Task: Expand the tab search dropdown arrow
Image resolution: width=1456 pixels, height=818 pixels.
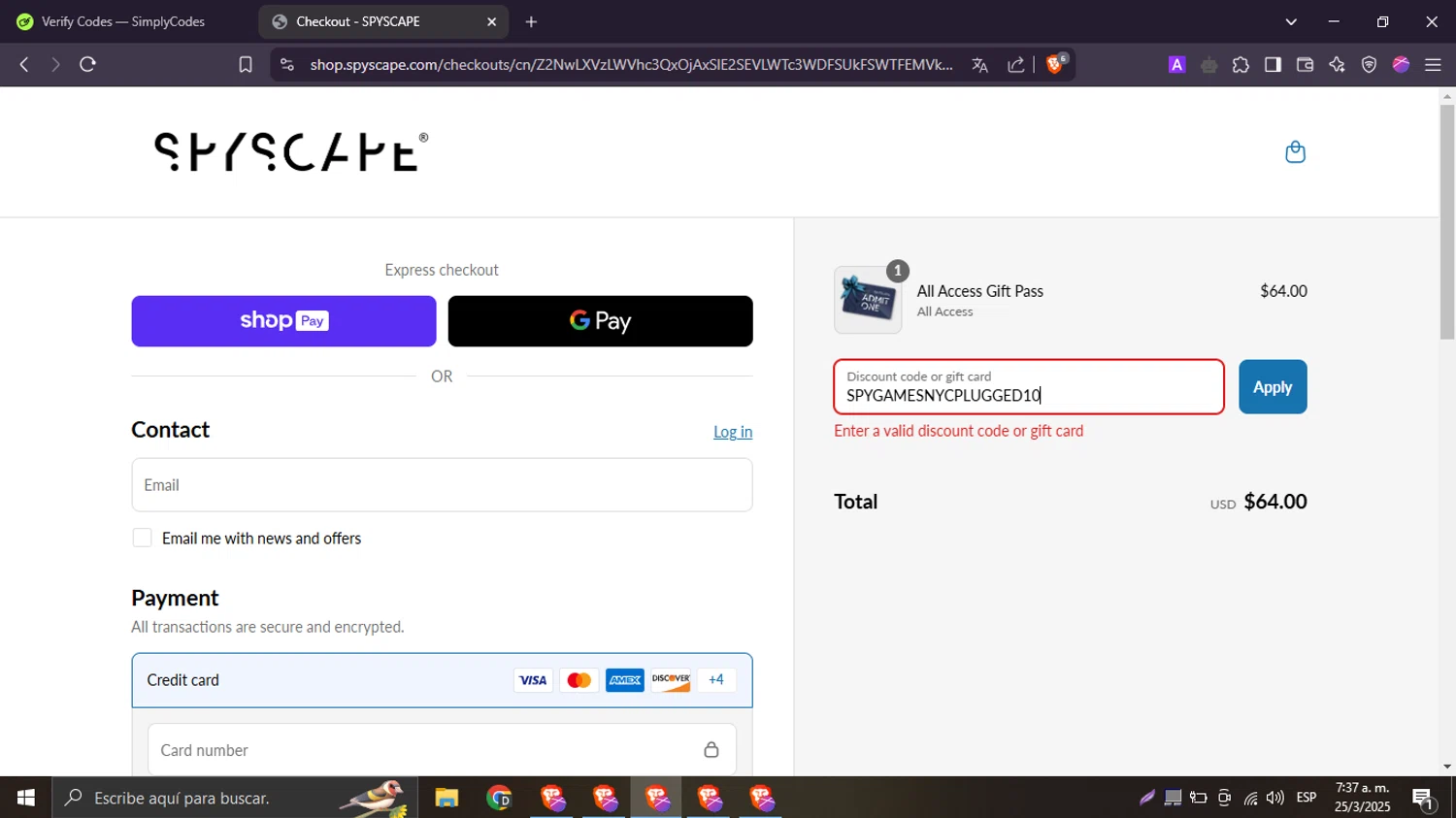Action: point(1291,21)
